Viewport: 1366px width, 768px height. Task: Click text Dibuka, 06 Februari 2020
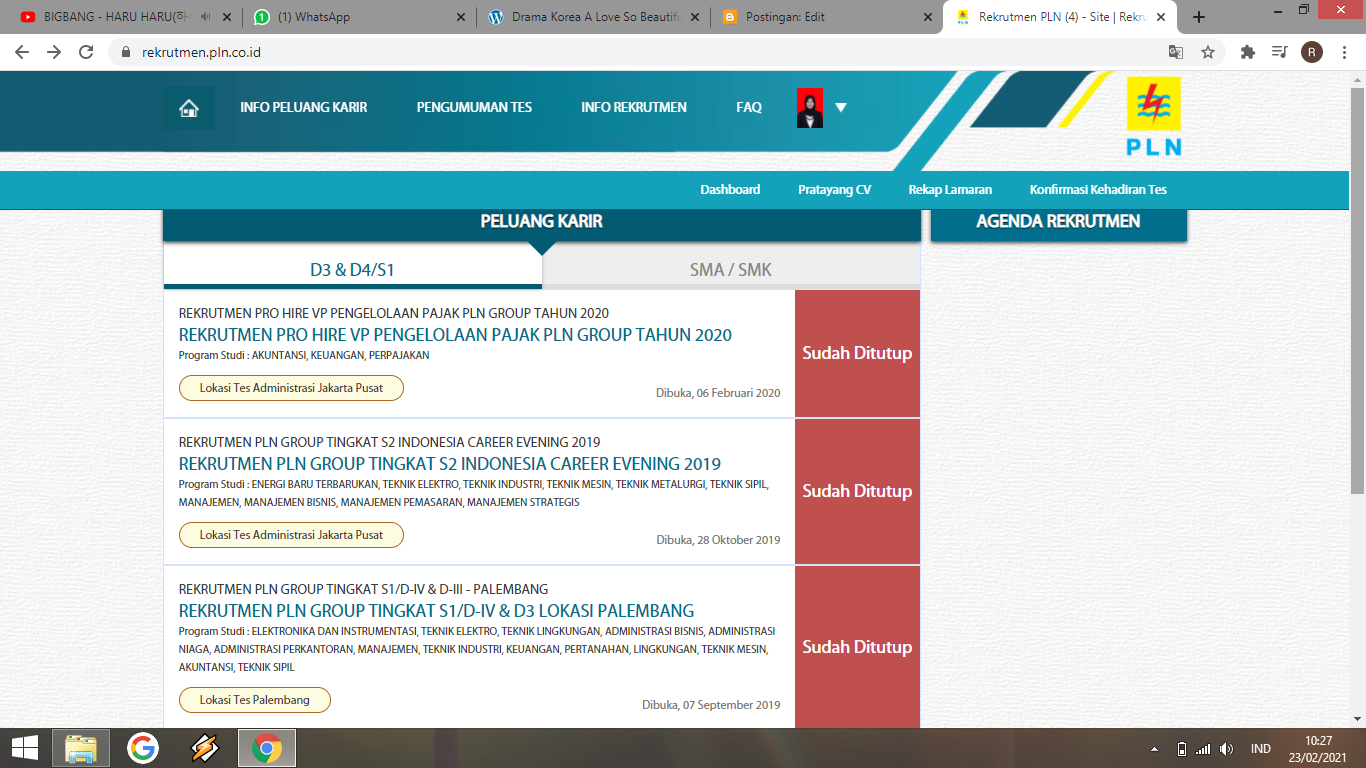pos(718,393)
